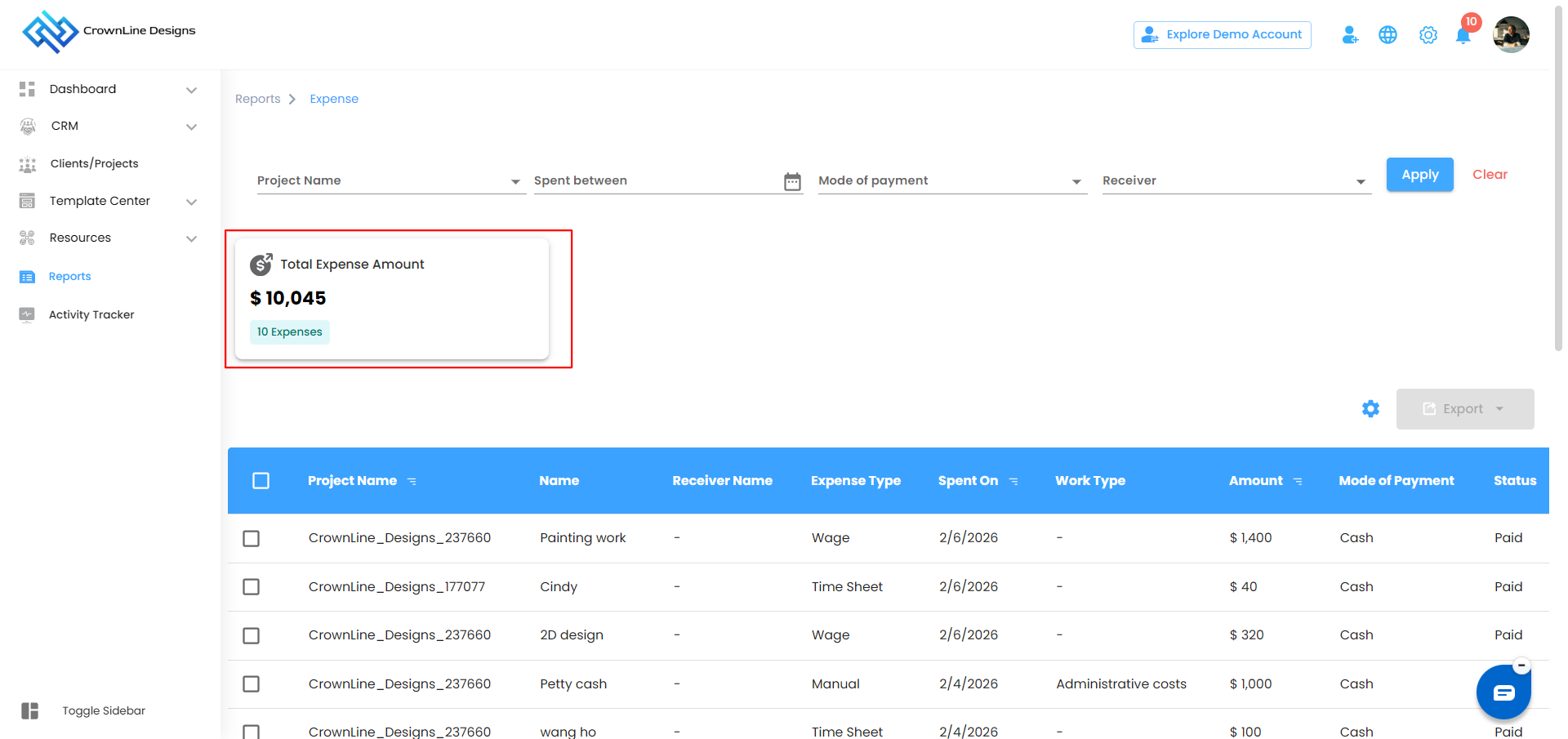Click the Resources sidebar icon
The height and width of the screenshot is (739, 1568).
(27, 238)
